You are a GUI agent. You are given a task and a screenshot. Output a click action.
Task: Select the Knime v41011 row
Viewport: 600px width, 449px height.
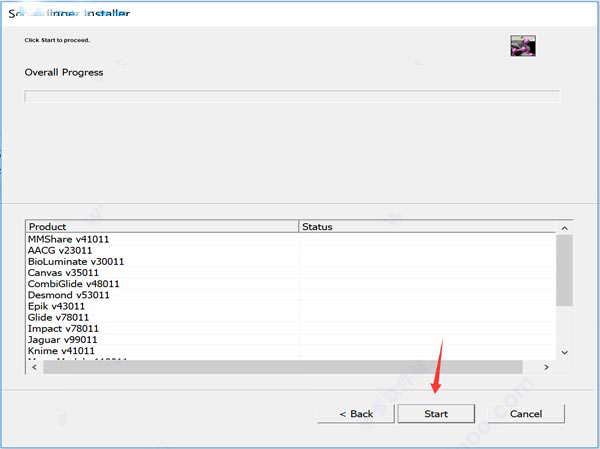point(291,351)
